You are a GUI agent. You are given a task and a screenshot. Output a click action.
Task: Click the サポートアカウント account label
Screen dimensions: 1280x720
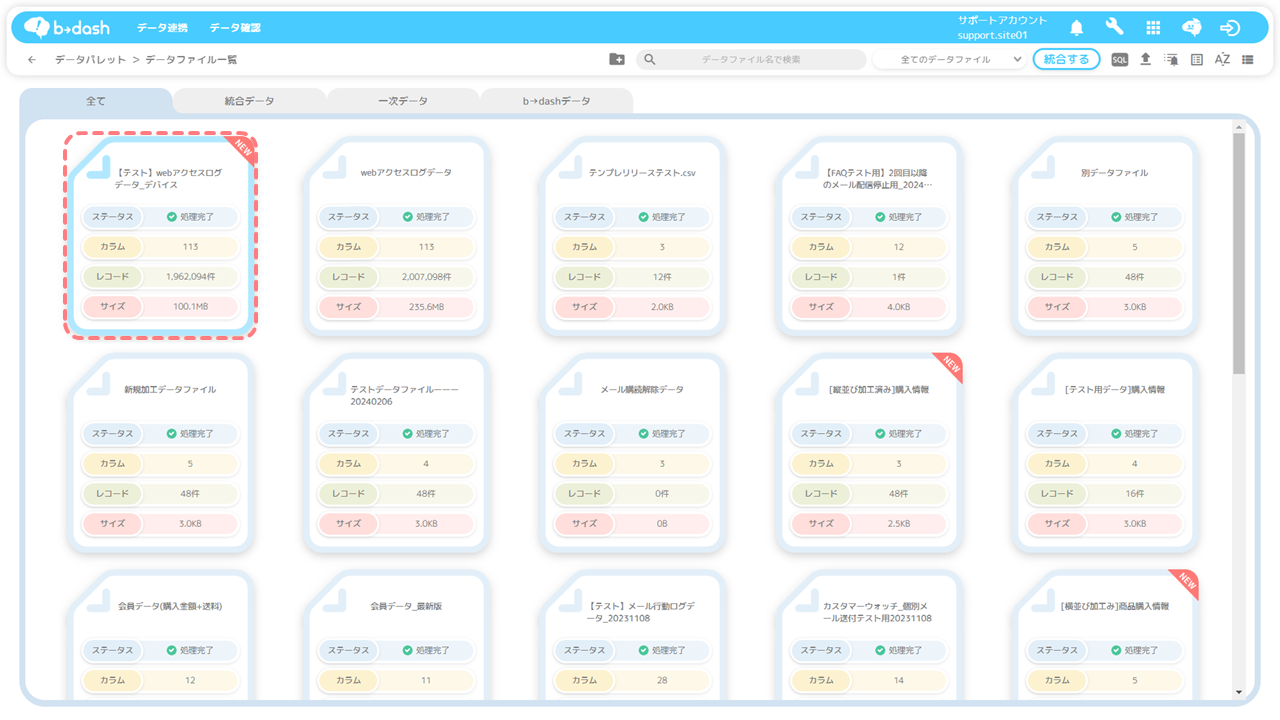tap(1002, 20)
